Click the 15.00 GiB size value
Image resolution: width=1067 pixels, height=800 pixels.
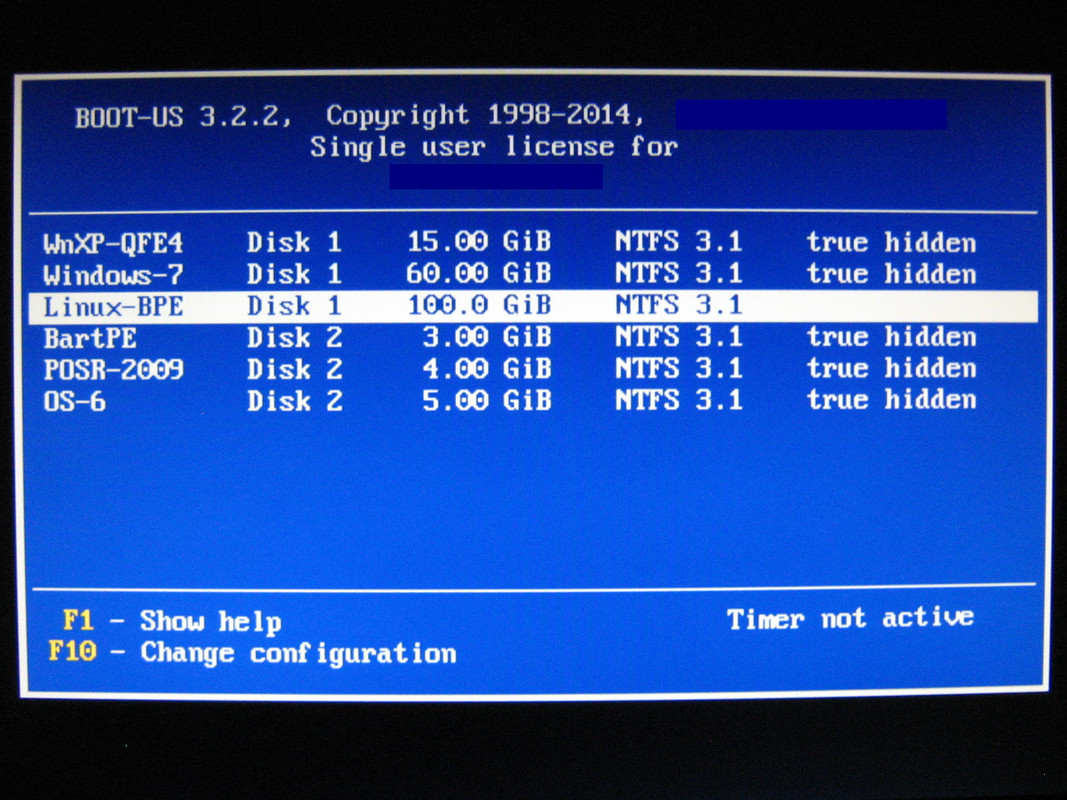[479, 241]
